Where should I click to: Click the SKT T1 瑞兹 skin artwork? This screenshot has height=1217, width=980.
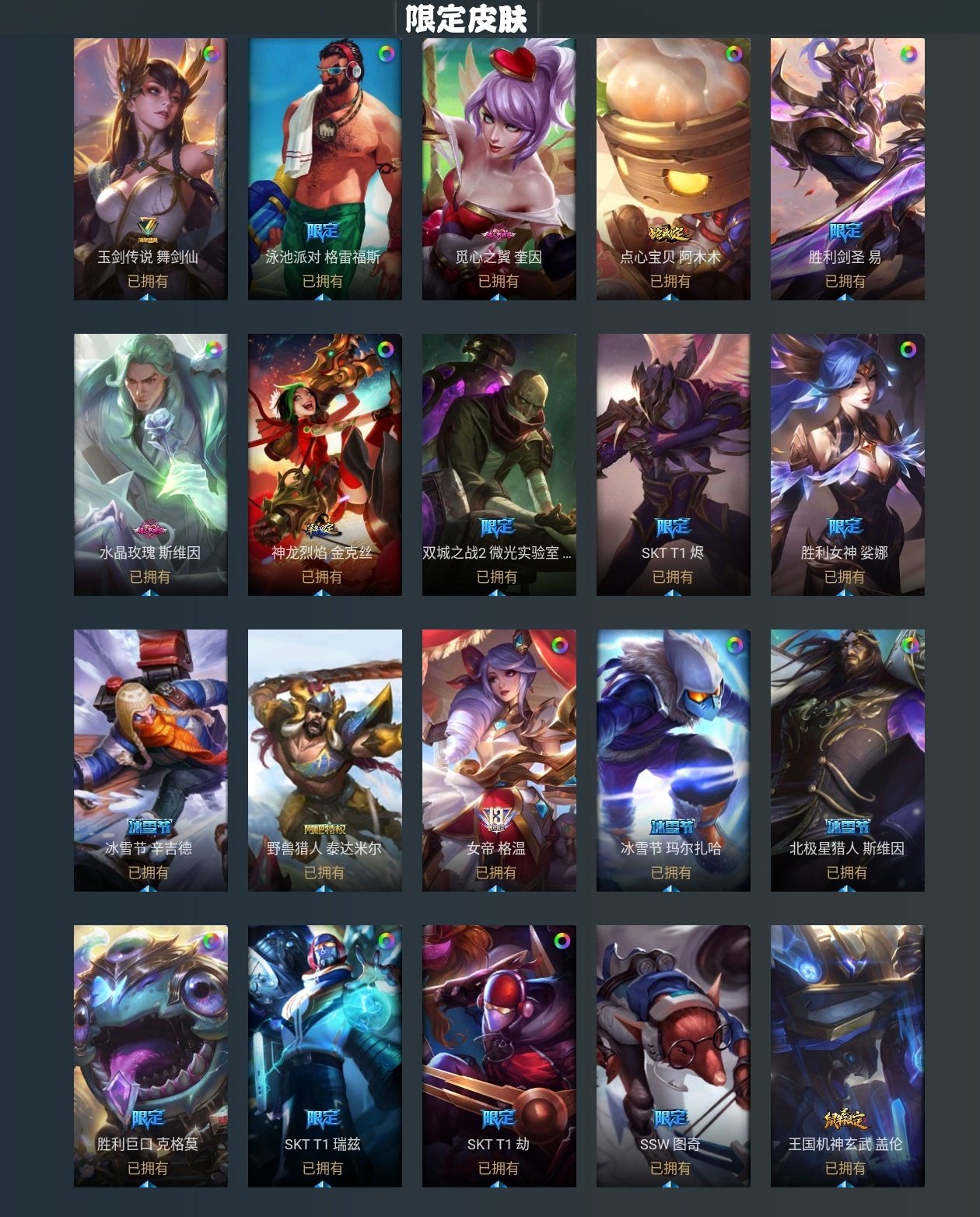325,1057
